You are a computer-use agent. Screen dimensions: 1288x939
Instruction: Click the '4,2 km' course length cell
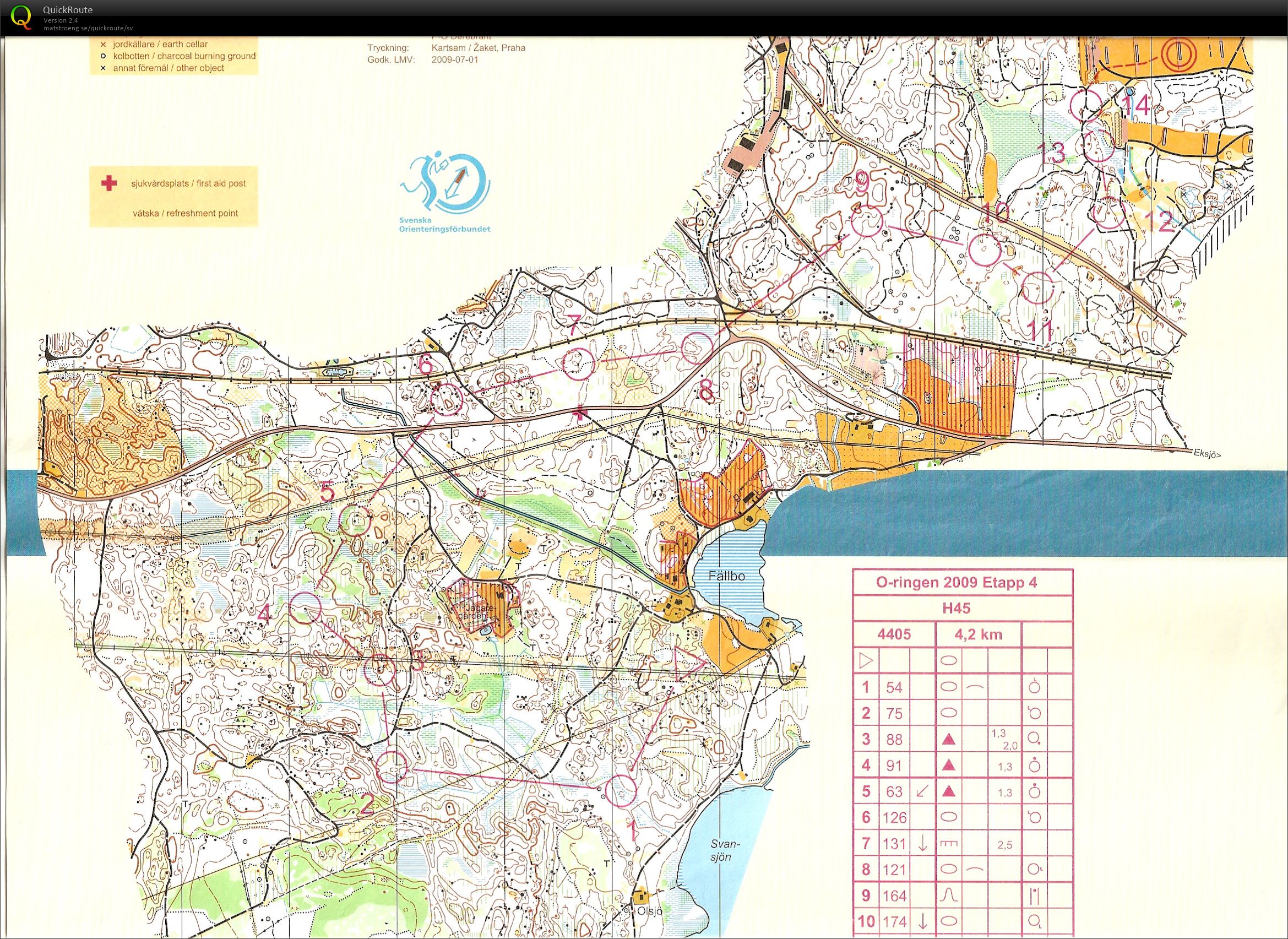pos(977,635)
